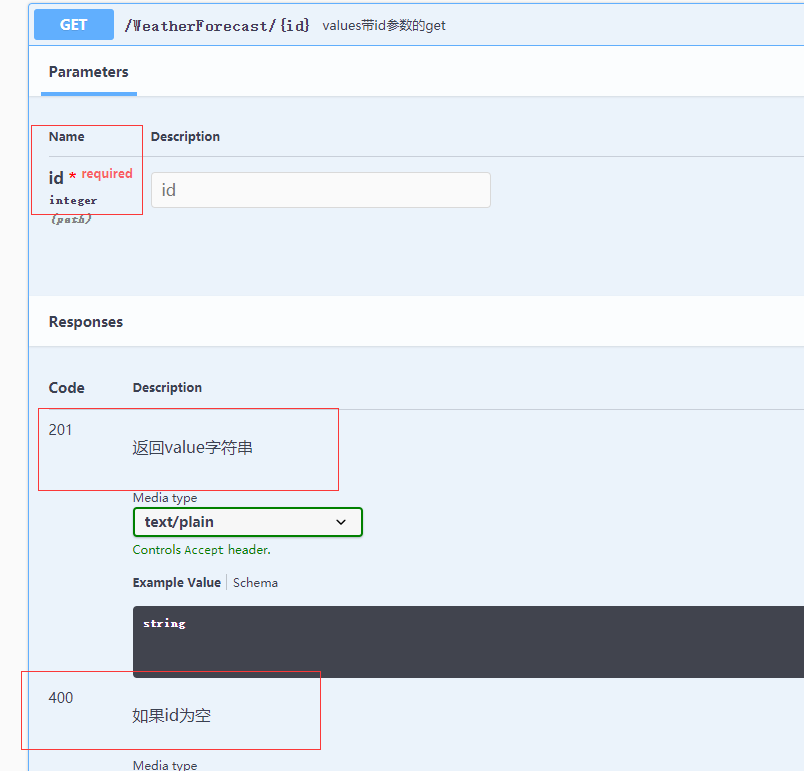
Task: Open the text/plain media type dropdown
Action: click(x=247, y=522)
